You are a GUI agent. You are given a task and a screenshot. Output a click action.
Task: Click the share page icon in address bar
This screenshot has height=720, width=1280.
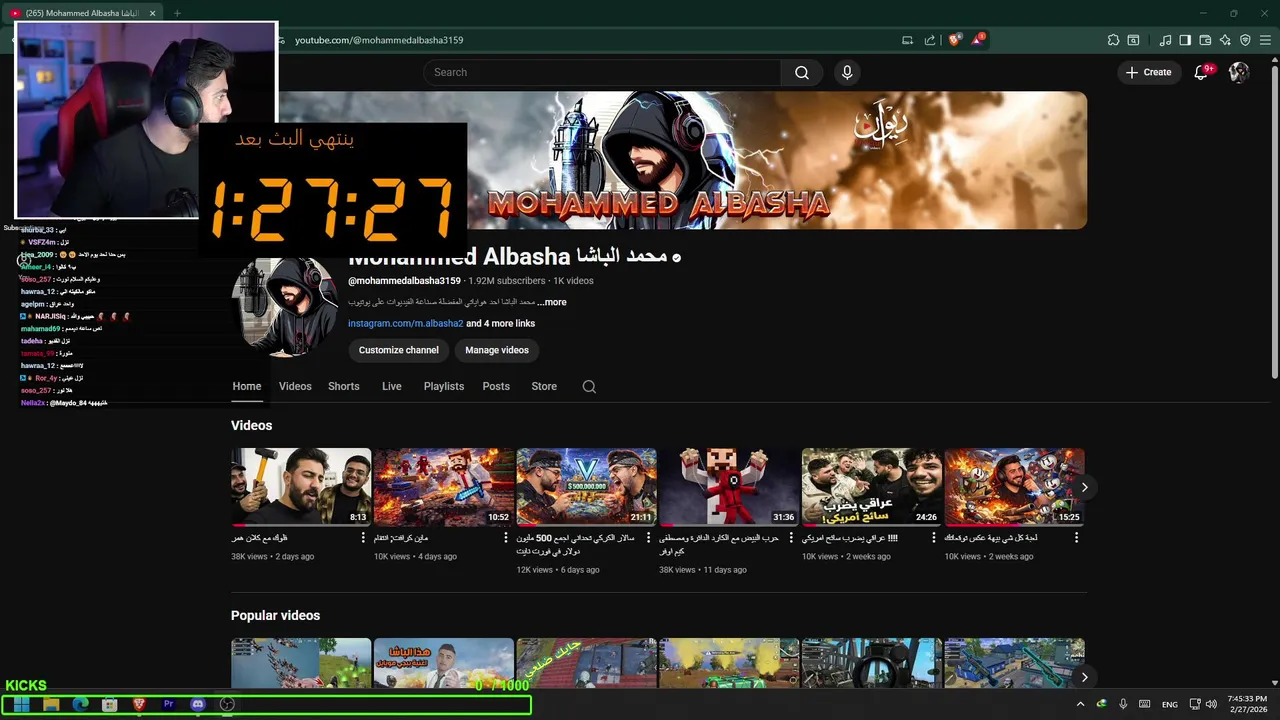930,40
